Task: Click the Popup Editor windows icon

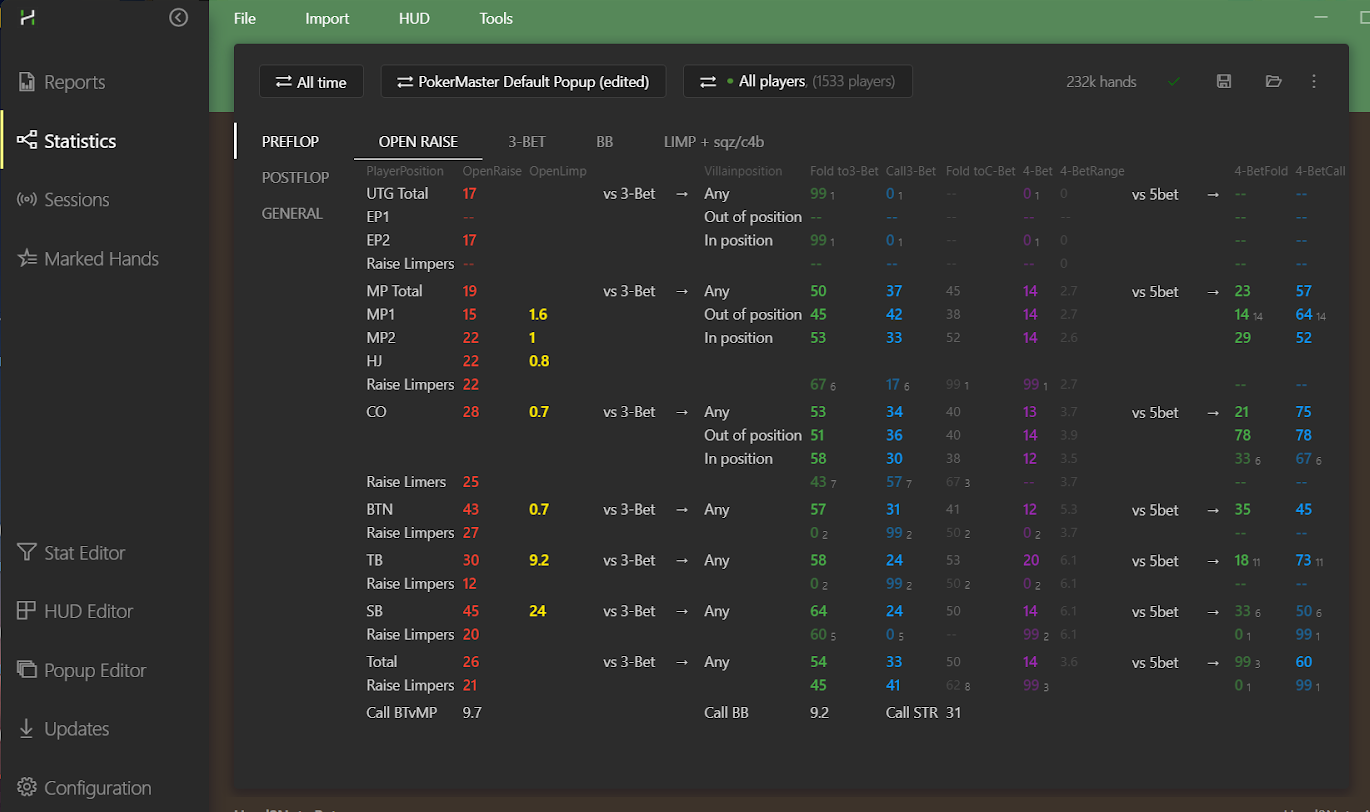Action: (27, 670)
